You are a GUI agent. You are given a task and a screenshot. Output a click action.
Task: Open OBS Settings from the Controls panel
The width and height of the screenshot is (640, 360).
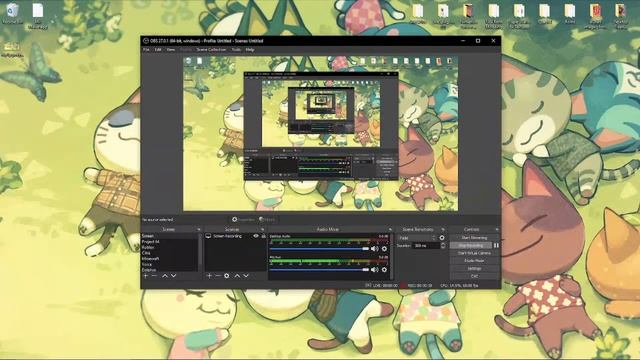[x=474, y=269]
